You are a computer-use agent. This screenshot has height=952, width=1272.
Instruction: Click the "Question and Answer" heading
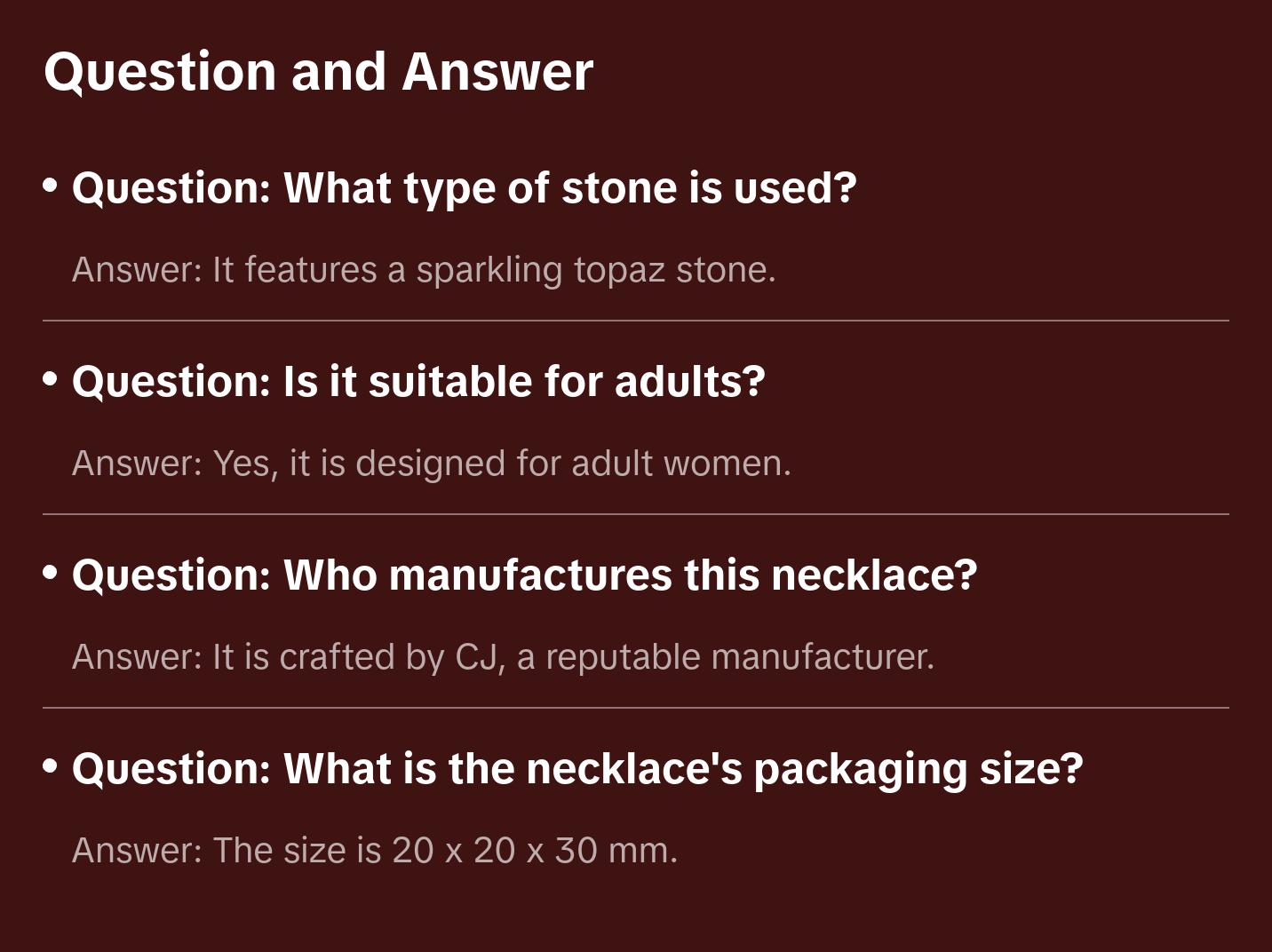(x=318, y=71)
